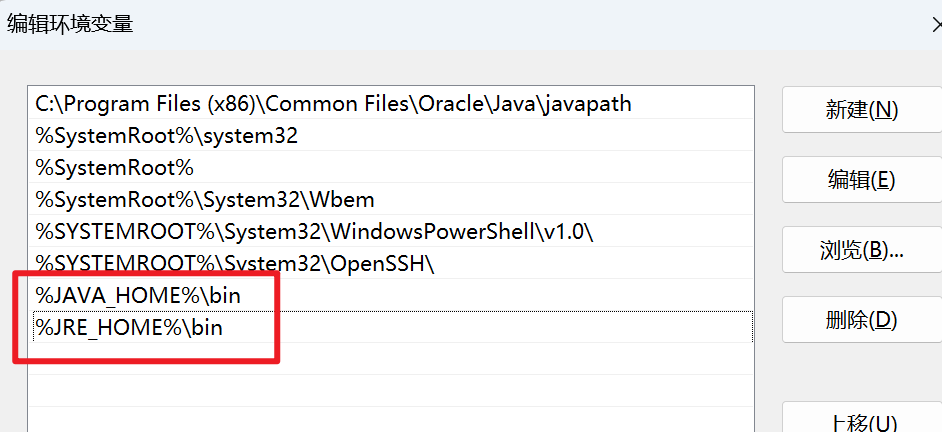Click the 编辑(E) button
Viewport: 942px width, 432px height.
[861, 180]
